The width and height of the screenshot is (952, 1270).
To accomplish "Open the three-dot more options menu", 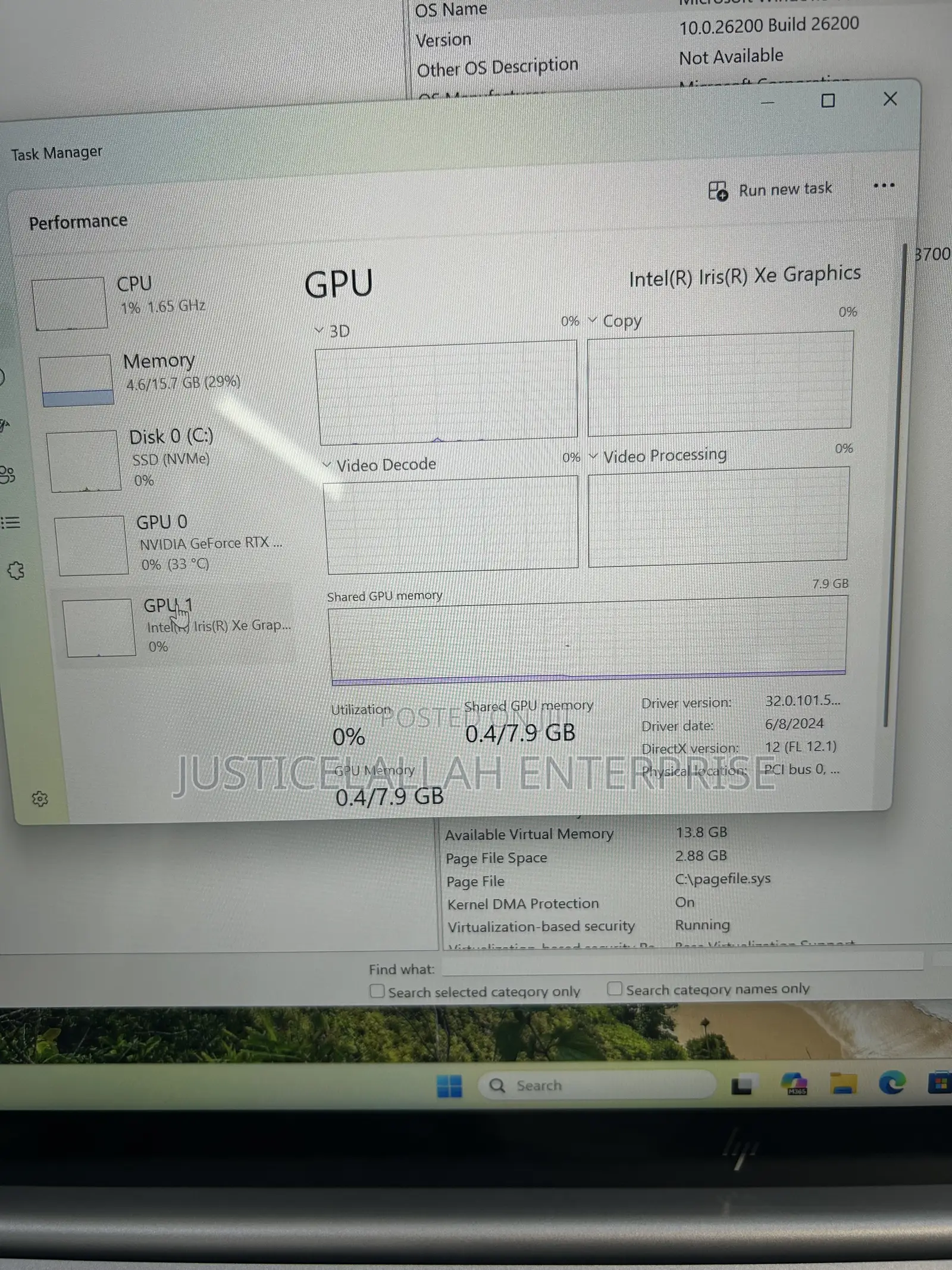I will (884, 186).
